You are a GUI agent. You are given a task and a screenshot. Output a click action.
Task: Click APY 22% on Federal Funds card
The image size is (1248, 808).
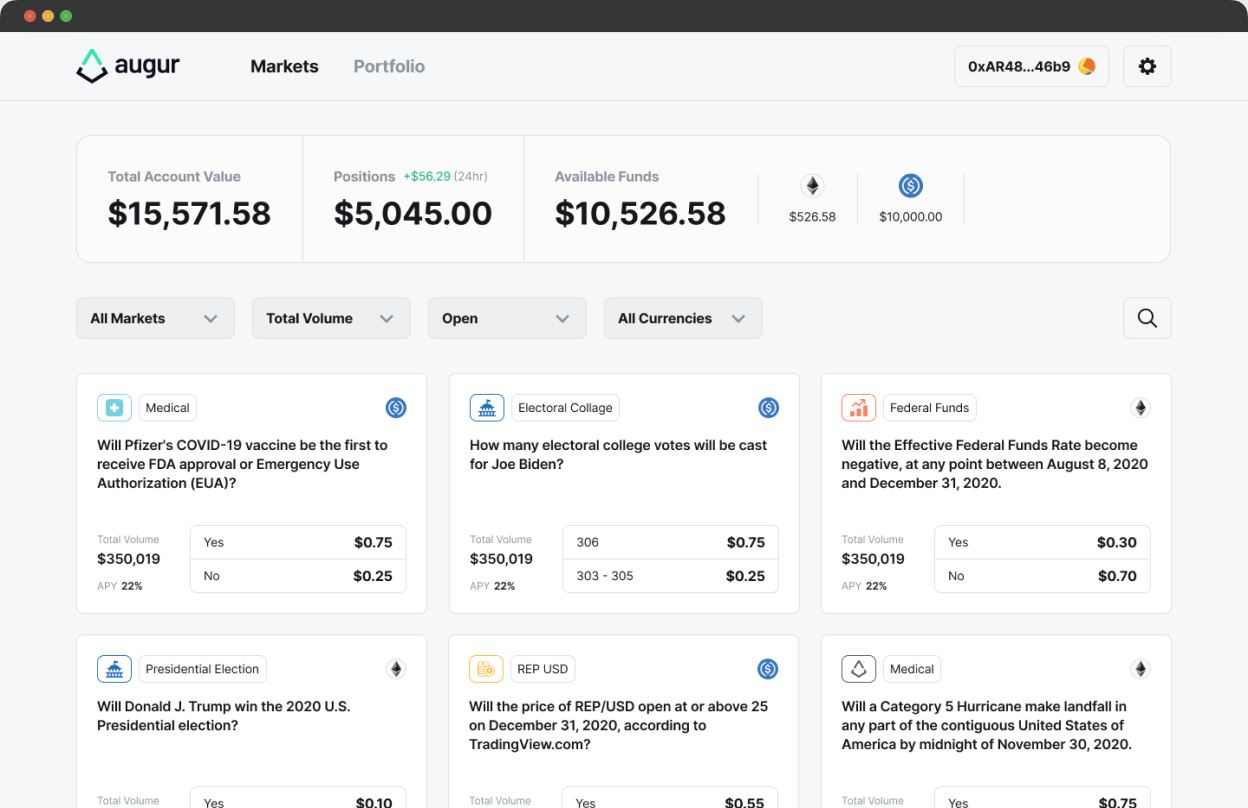point(864,586)
